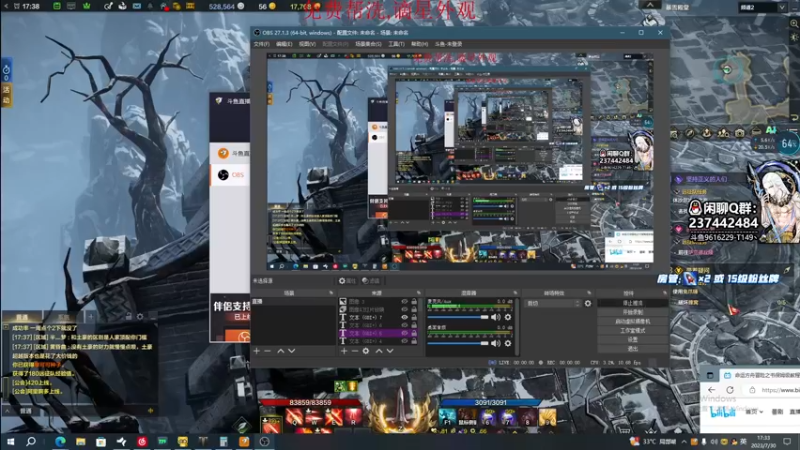Toggle visibility of 文本 (GDI+) 7 source
This screenshot has width=800, height=450.
(x=405, y=317)
